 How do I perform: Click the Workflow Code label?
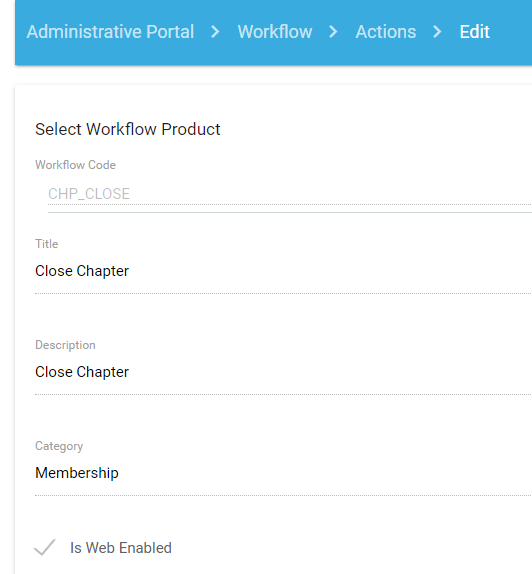point(75,165)
